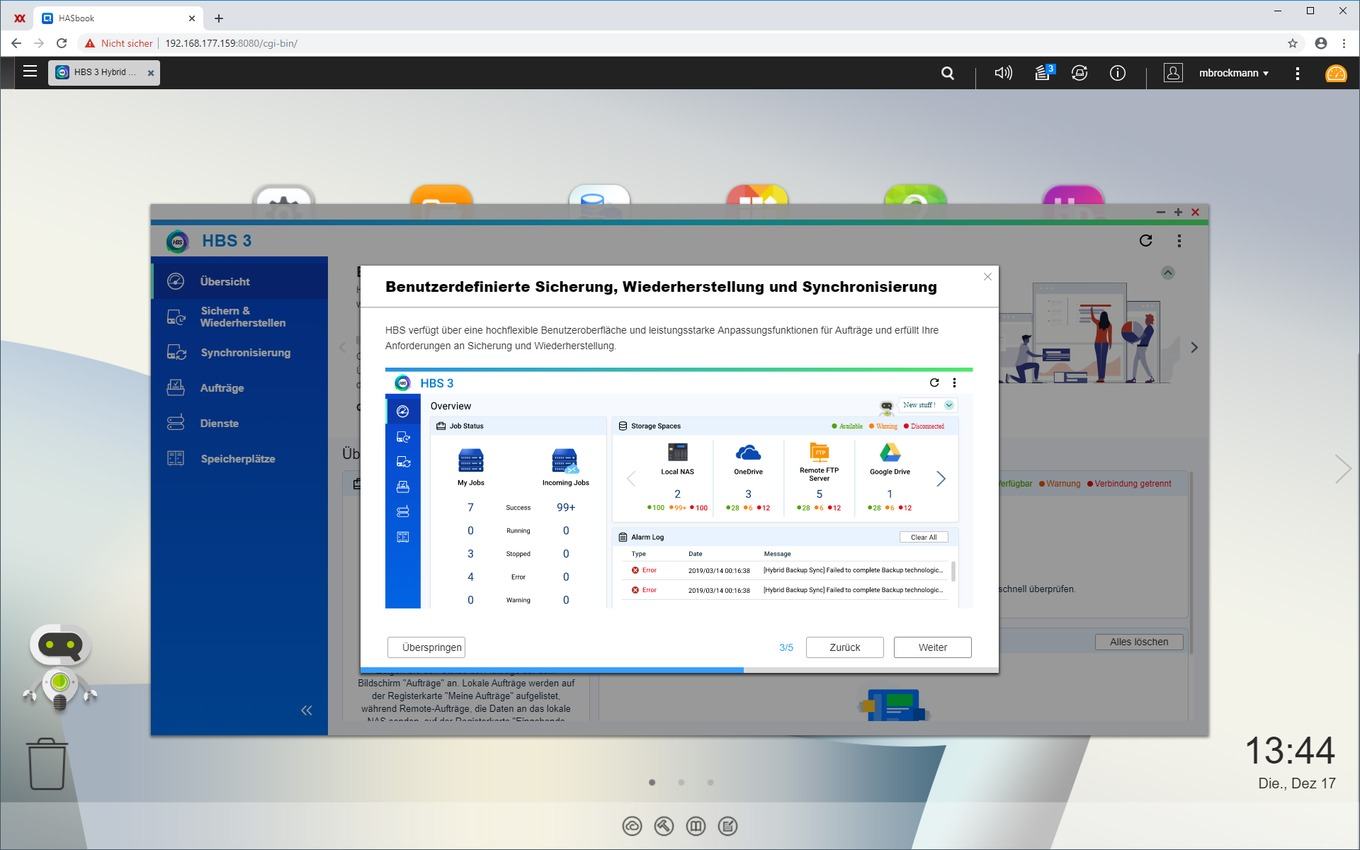Click the Weiter button
The height and width of the screenshot is (850, 1360).
pyautogui.click(x=933, y=647)
